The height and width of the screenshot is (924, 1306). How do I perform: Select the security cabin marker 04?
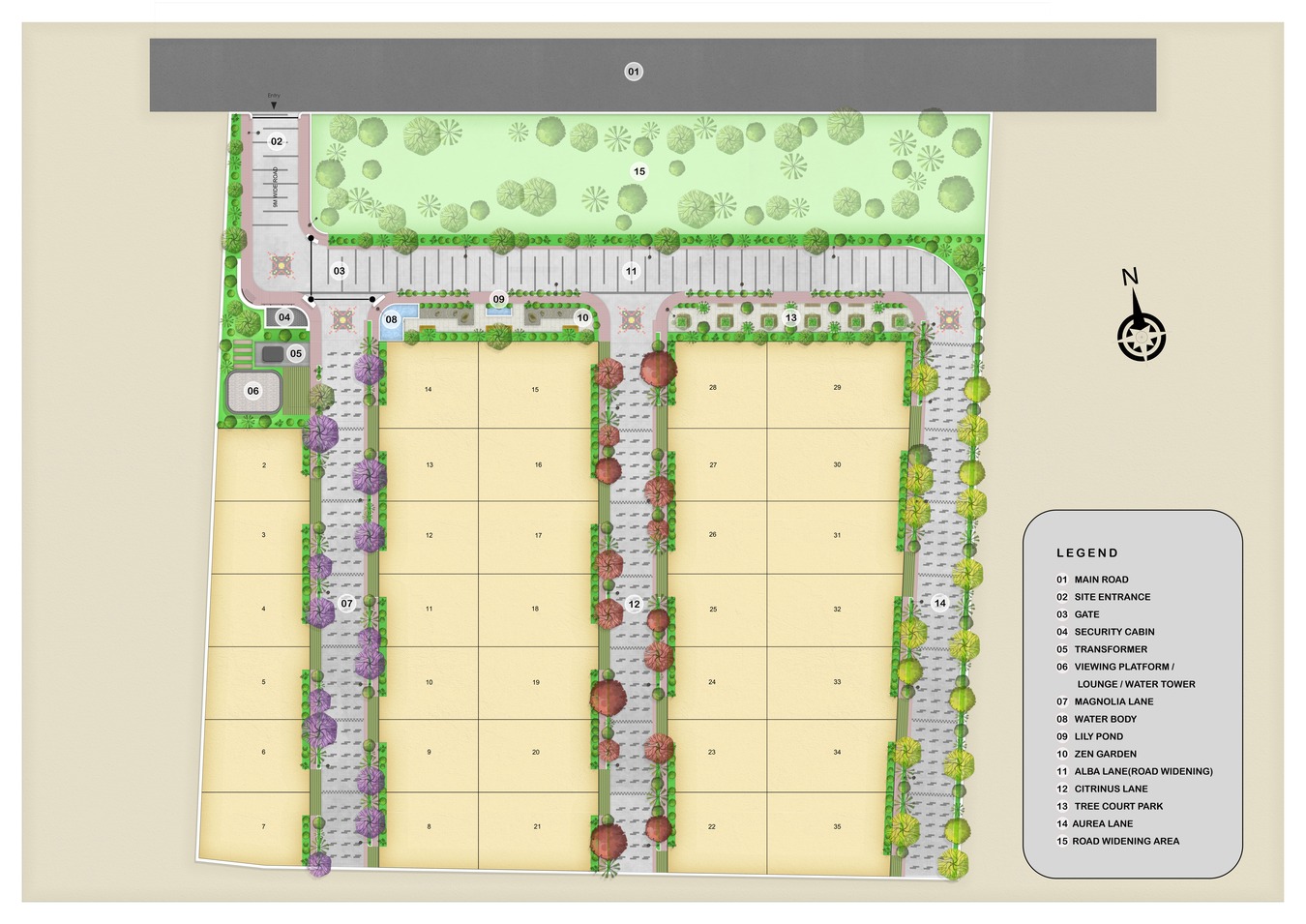(284, 317)
